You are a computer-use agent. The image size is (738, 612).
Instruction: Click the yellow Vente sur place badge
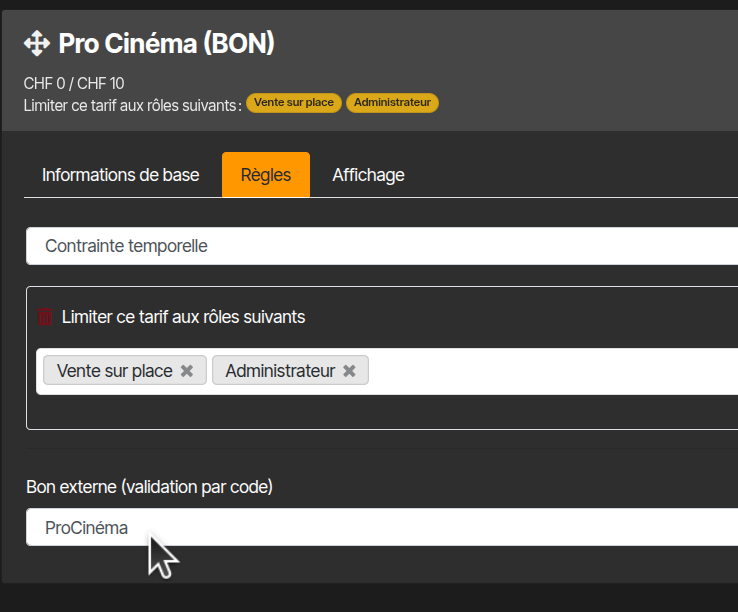click(294, 103)
